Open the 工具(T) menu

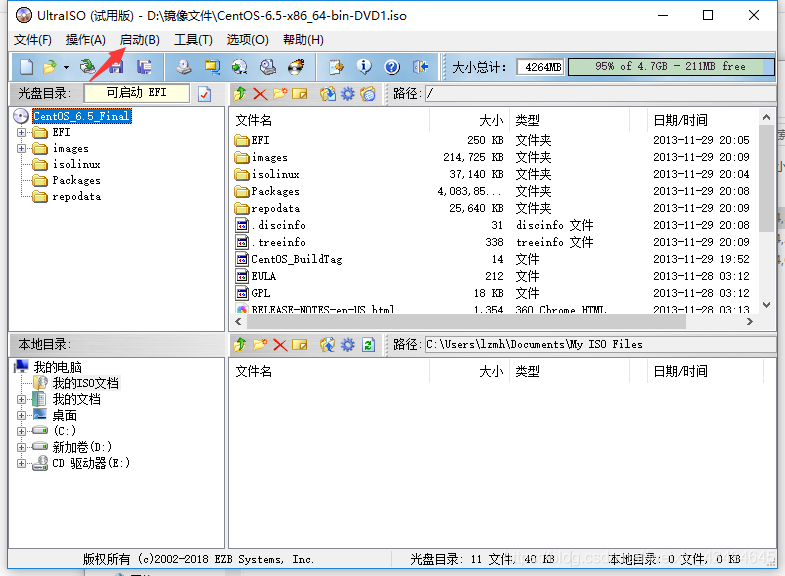coord(193,40)
